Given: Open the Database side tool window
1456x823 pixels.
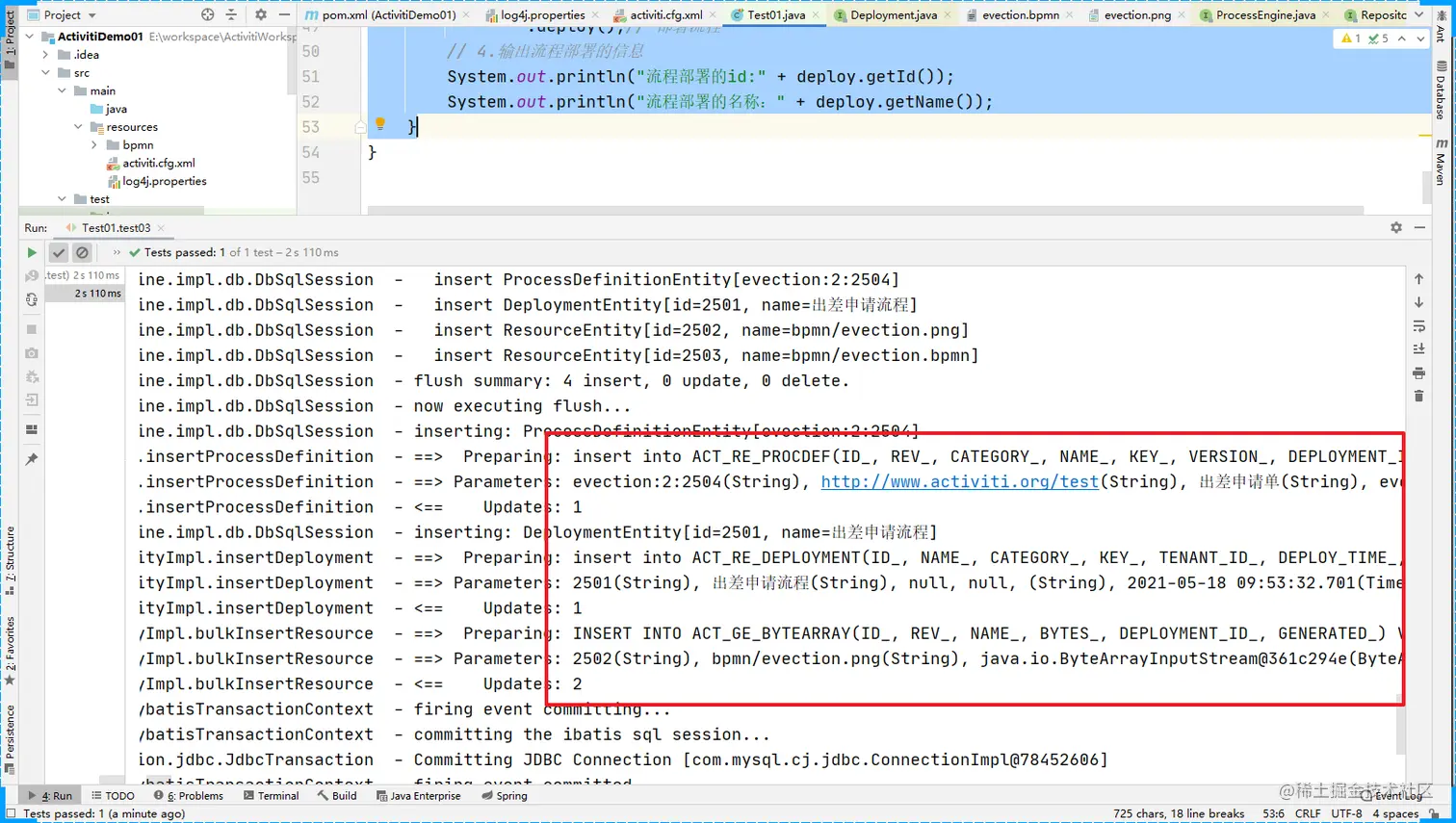Looking at the screenshot, I should [1442, 90].
